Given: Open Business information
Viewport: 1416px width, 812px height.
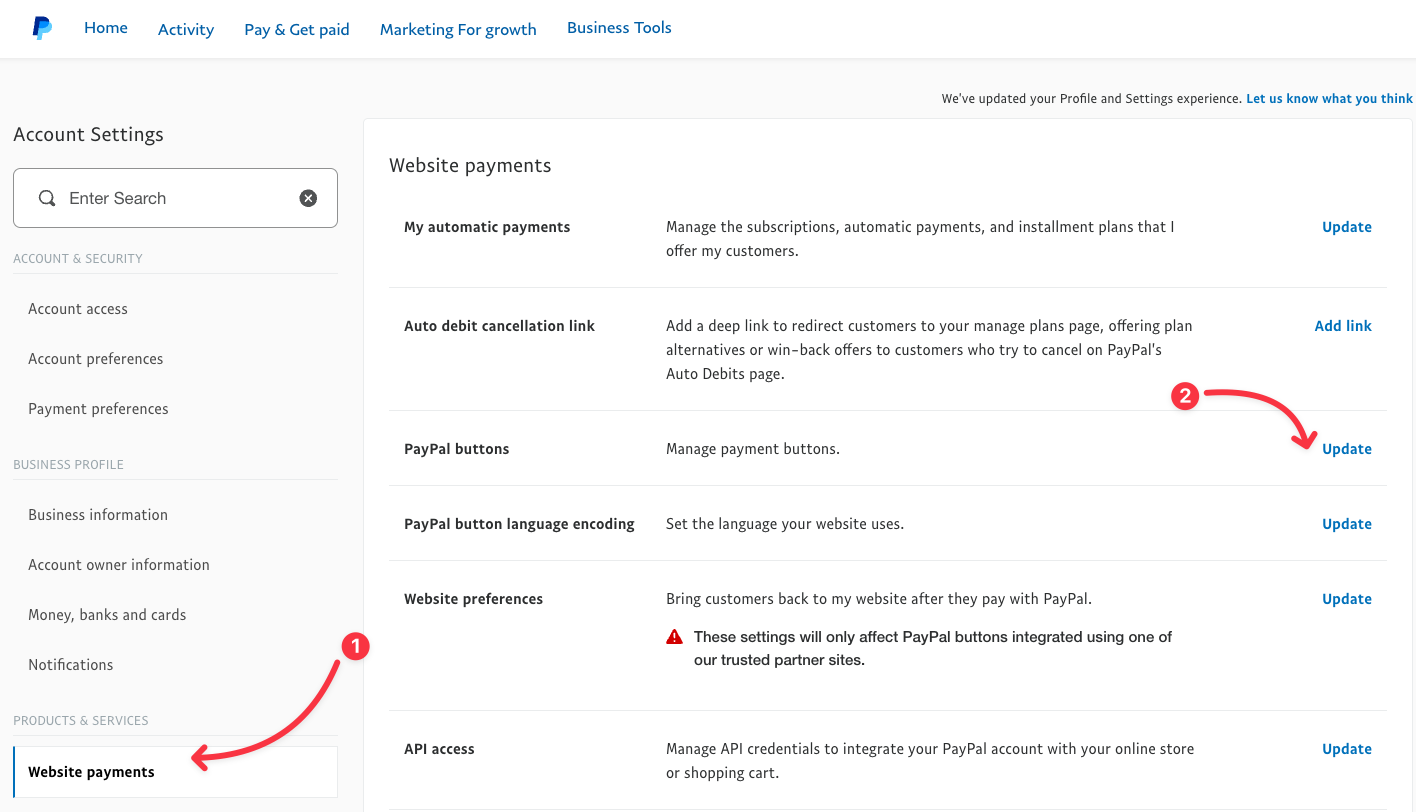Looking at the screenshot, I should coord(98,515).
